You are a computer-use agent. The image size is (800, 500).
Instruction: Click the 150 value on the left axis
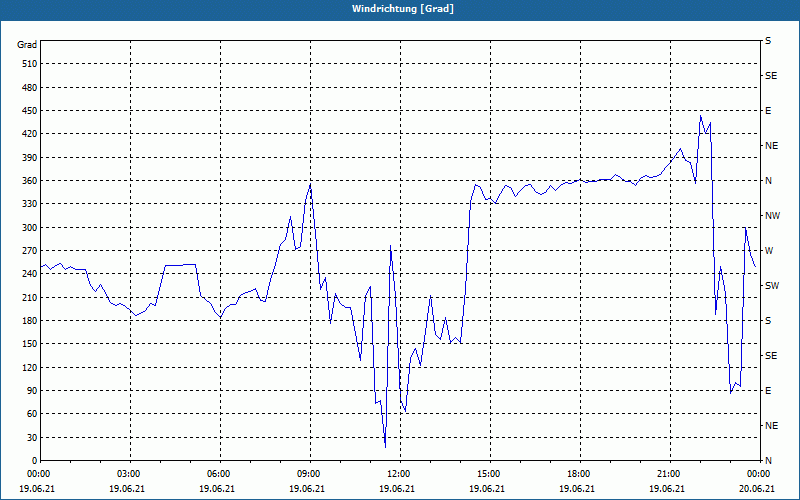click(30, 344)
